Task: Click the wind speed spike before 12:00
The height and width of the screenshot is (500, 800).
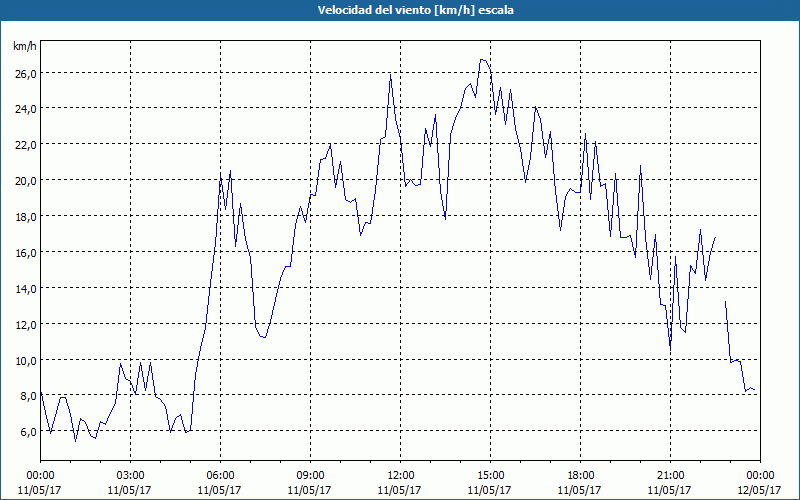Action: [390, 75]
